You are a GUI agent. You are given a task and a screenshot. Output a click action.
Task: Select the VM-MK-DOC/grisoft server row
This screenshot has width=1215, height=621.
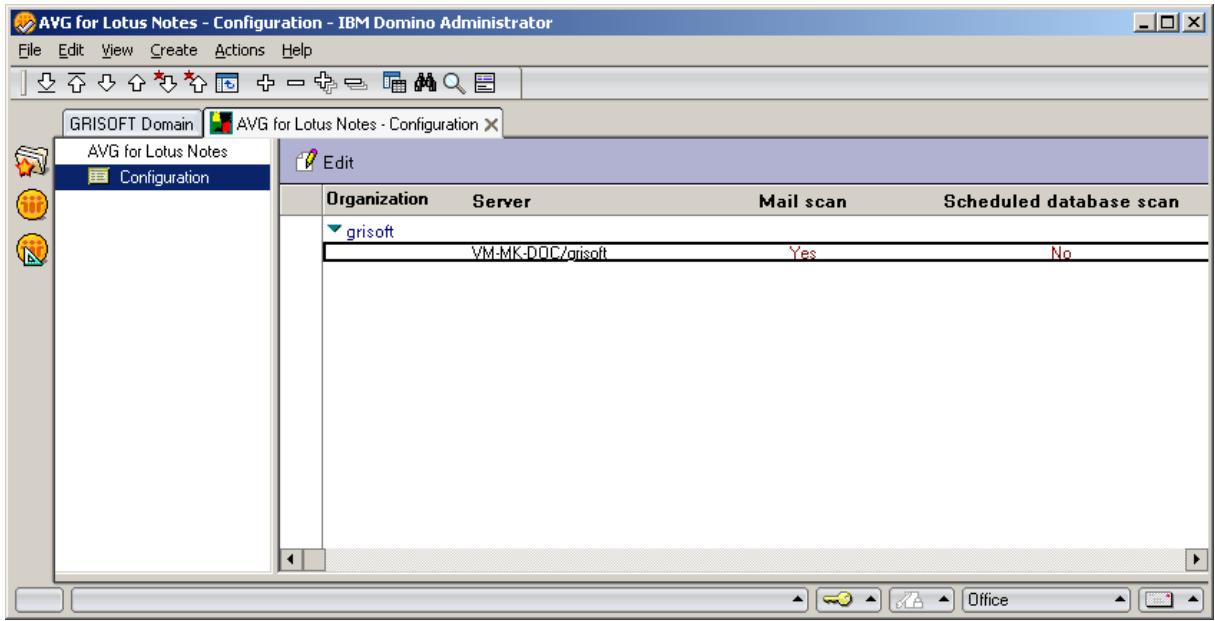(768, 253)
